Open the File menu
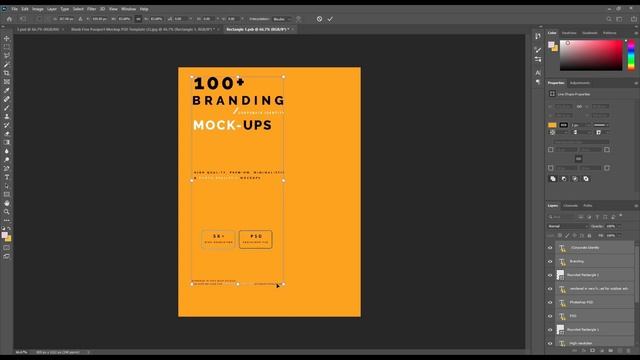 [14, 9]
